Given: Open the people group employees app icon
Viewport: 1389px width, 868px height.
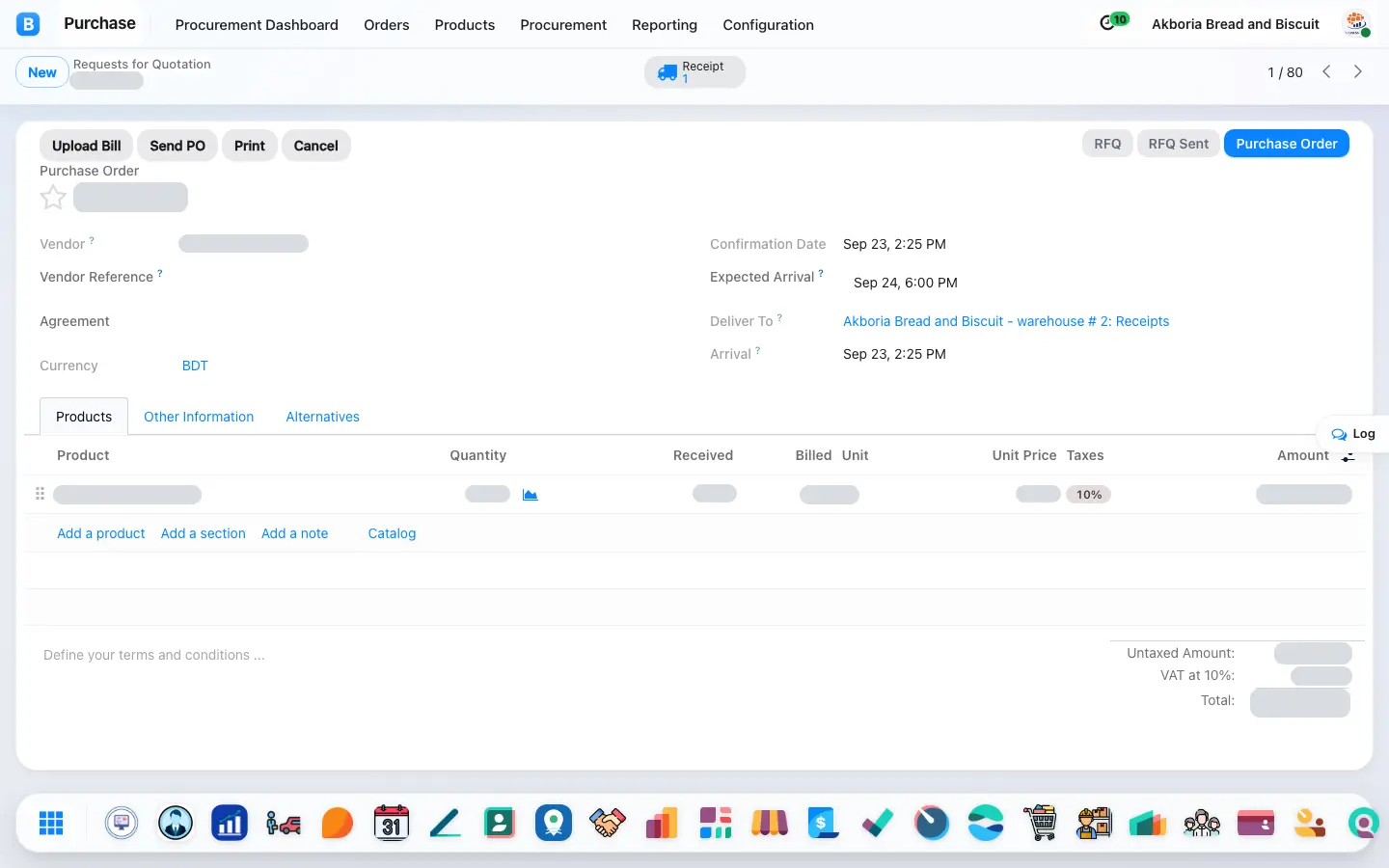Looking at the screenshot, I should point(1202,823).
